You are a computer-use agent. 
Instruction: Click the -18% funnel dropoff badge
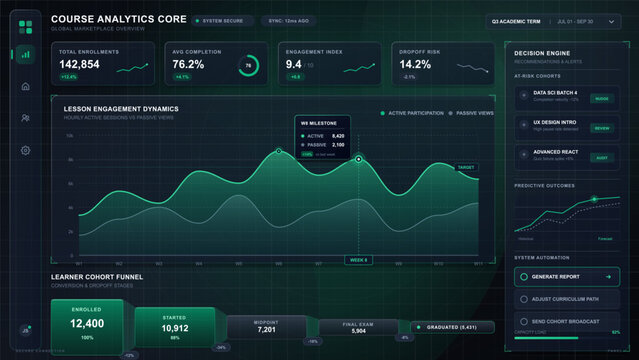point(313,341)
